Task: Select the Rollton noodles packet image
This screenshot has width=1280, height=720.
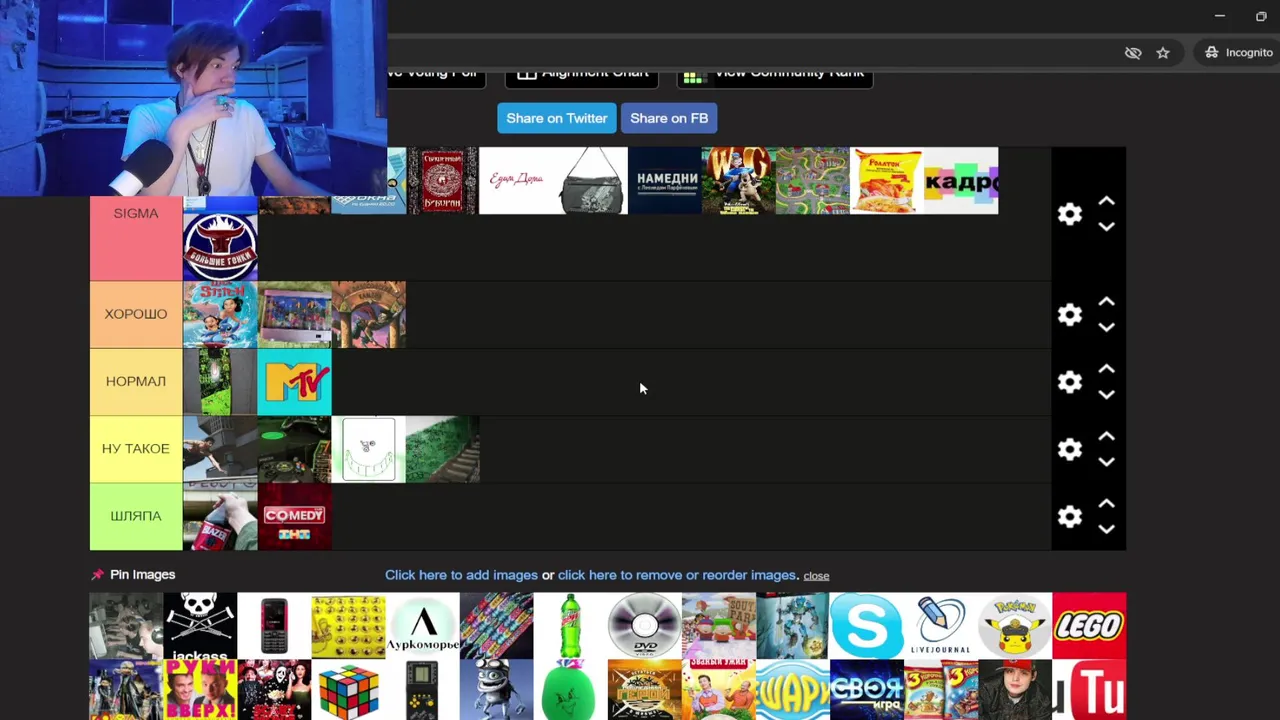Action: [887, 181]
